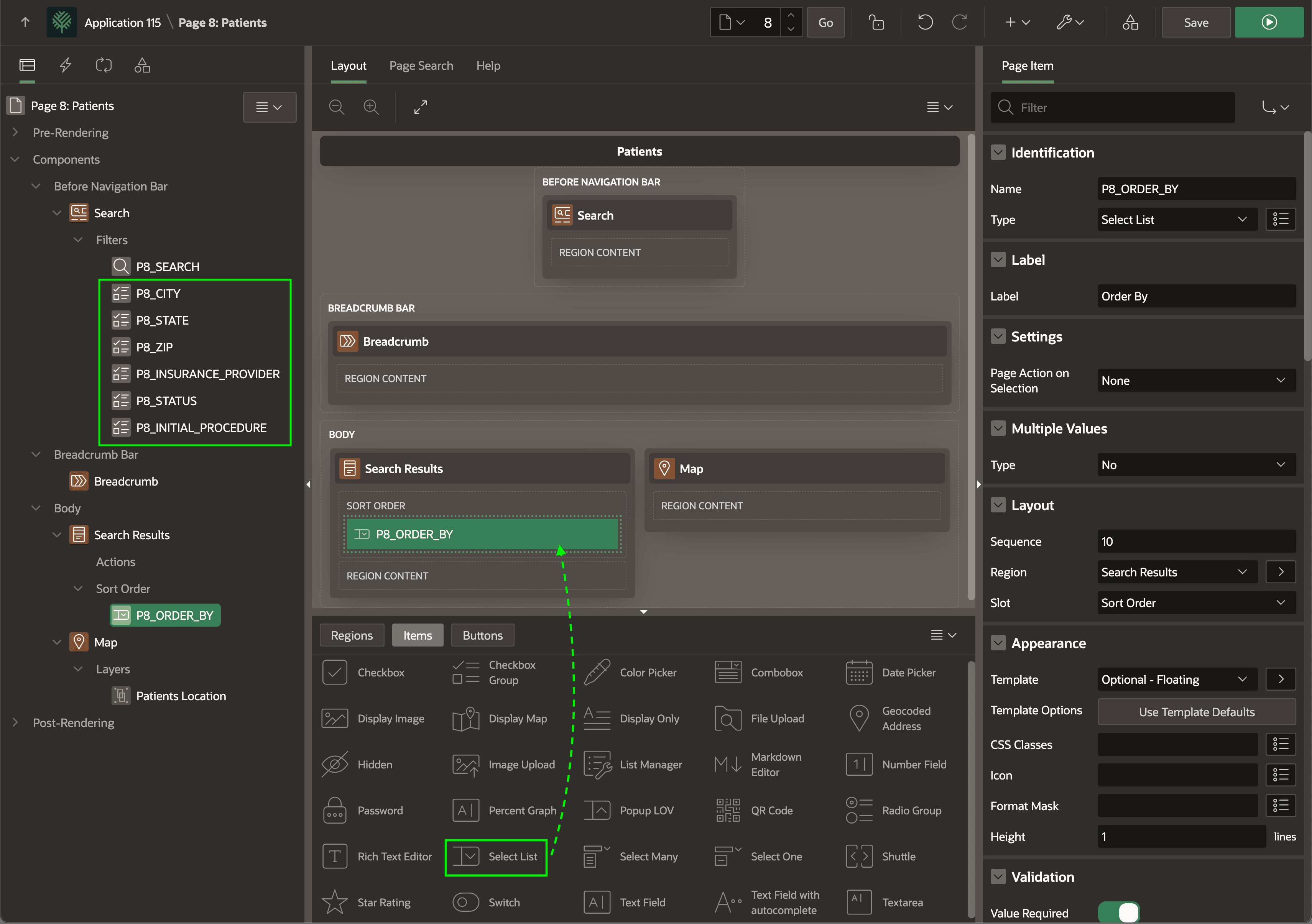Screen dimensions: 1312x924
Task: Click the Sequence input field
Action: pyautogui.click(x=1196, y=541)
